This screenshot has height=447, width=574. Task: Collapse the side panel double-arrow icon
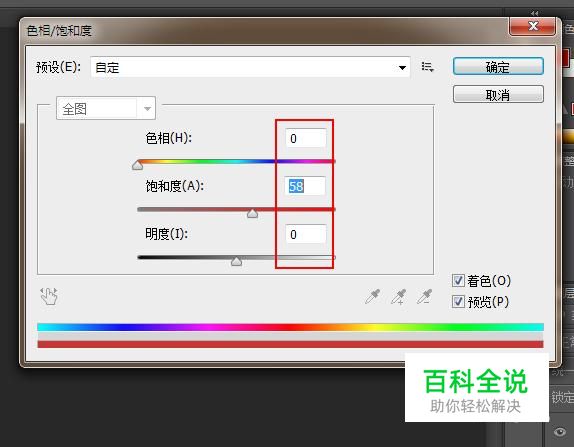point(534,13)
